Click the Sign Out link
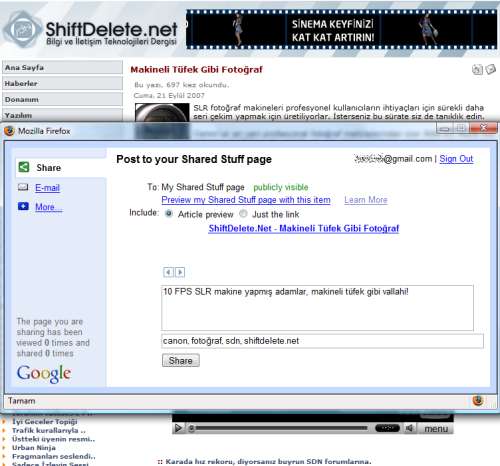The width and height of the screenshot is (500, 466). [x=456, y=159]
